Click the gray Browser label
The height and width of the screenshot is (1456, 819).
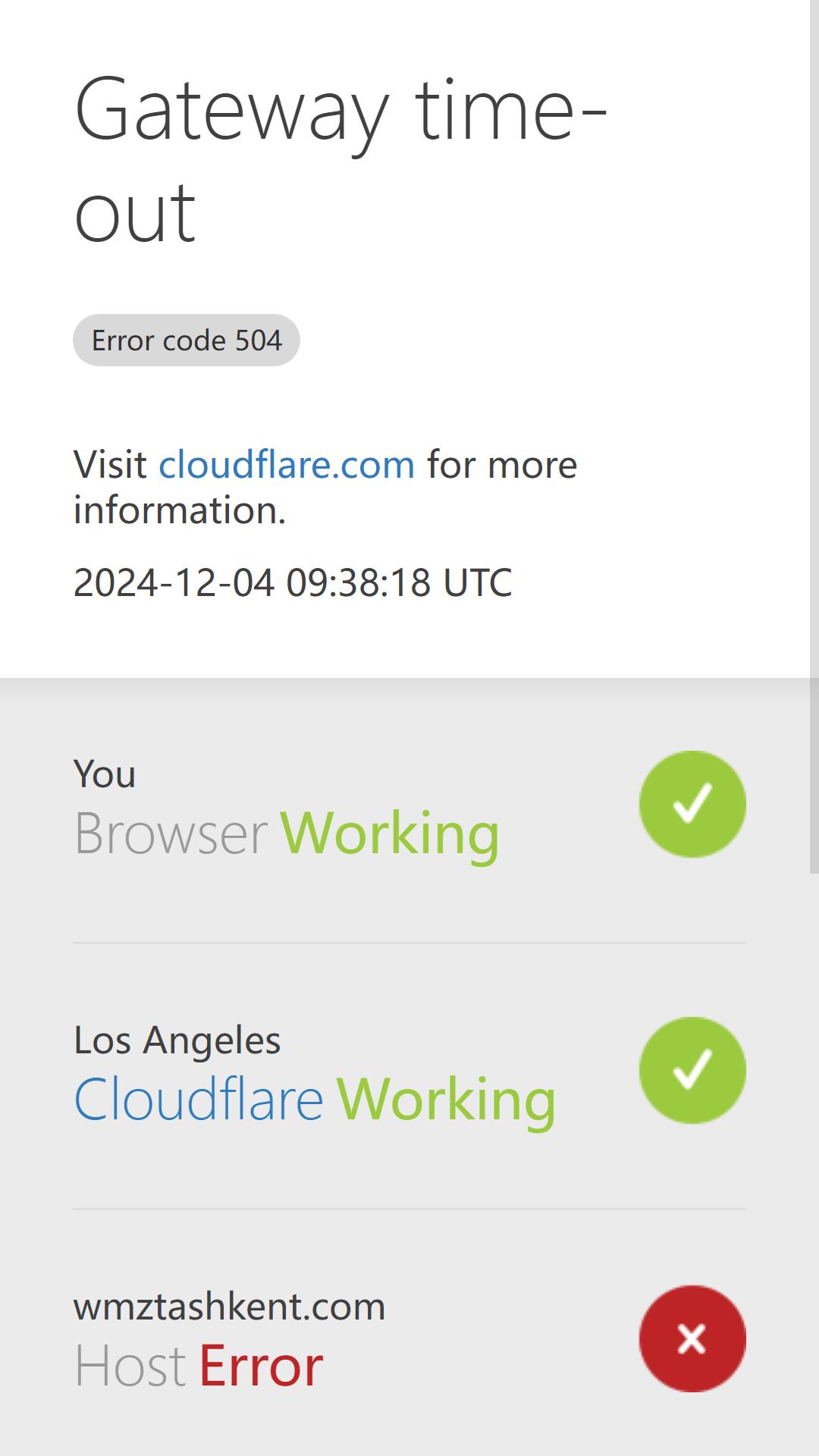click(171, 833)
